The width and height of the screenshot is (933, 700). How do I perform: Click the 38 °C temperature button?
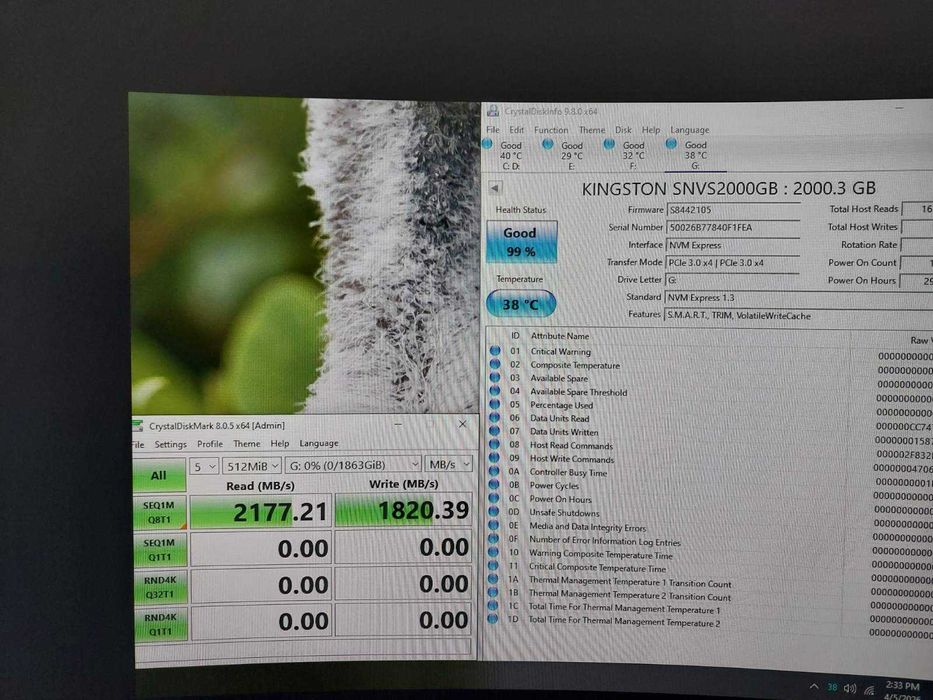coord(521,304)
